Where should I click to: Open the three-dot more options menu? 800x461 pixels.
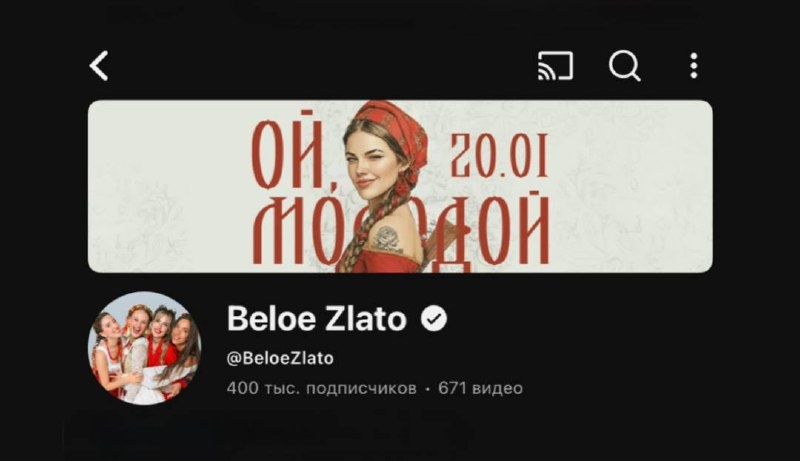(x=693, y=66)
